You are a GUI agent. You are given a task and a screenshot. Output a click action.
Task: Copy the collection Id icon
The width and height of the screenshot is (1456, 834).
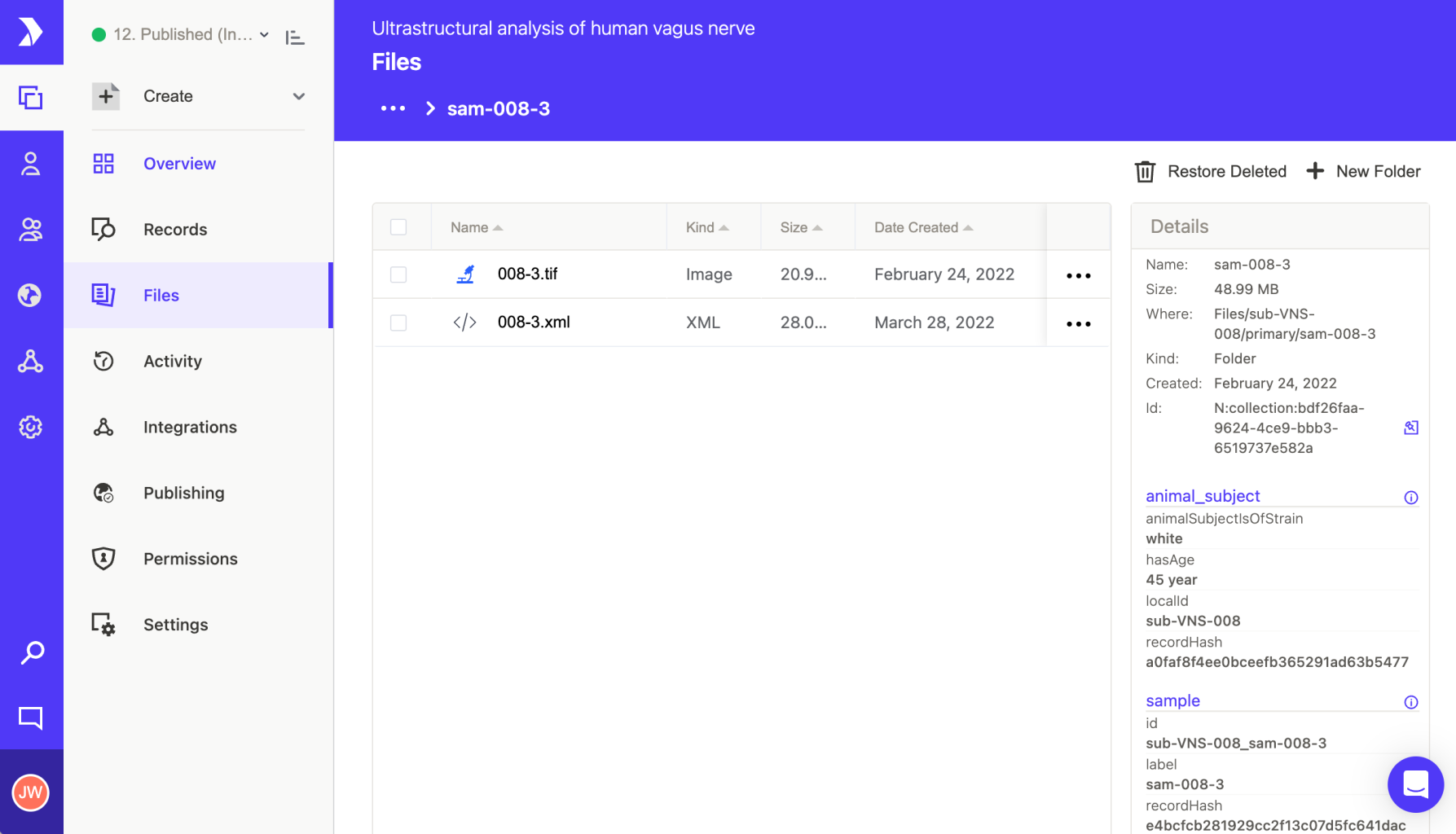[1411, 428]
